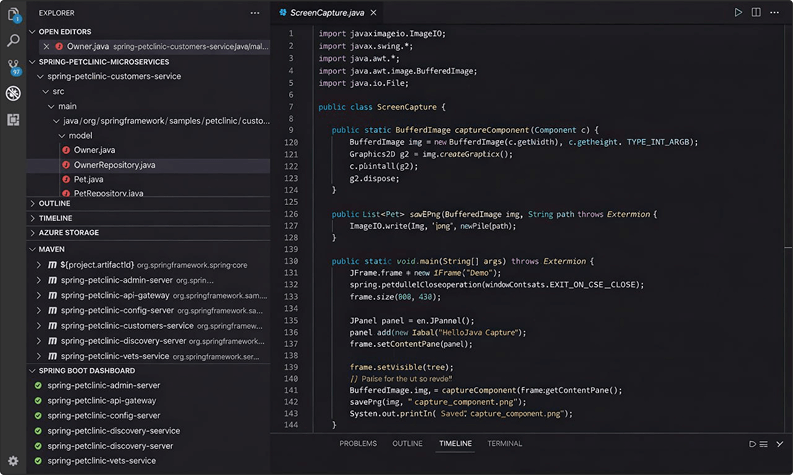This screenshot has width=793, height=475.
Task: Switch to the Problems panel tab
Action: 357,443
